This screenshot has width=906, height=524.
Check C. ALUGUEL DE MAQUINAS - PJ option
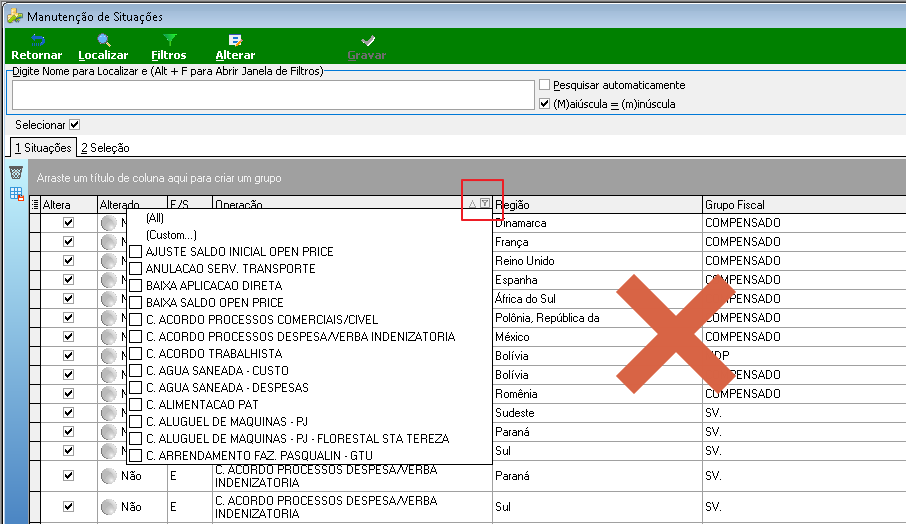pos(136,421)
